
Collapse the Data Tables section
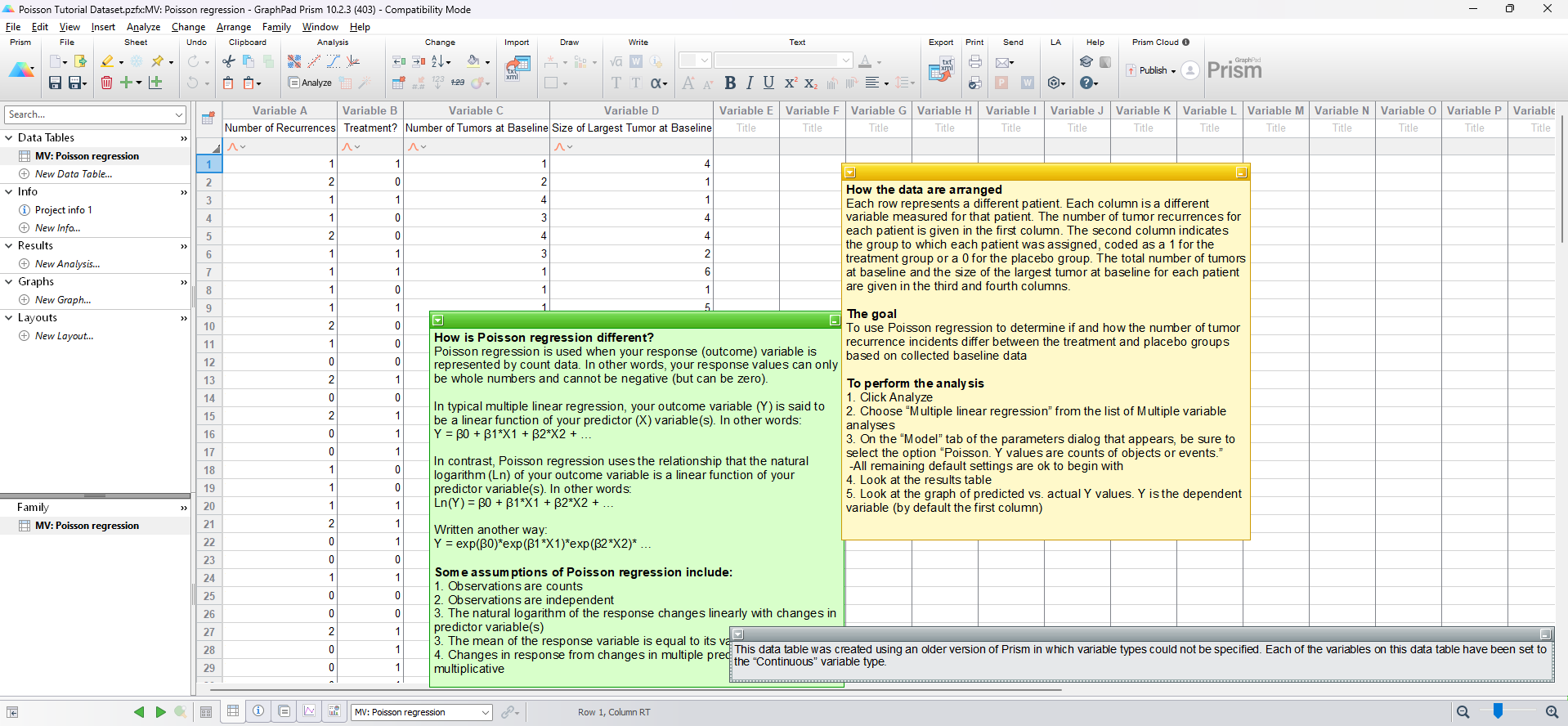(x=9, y=137)
